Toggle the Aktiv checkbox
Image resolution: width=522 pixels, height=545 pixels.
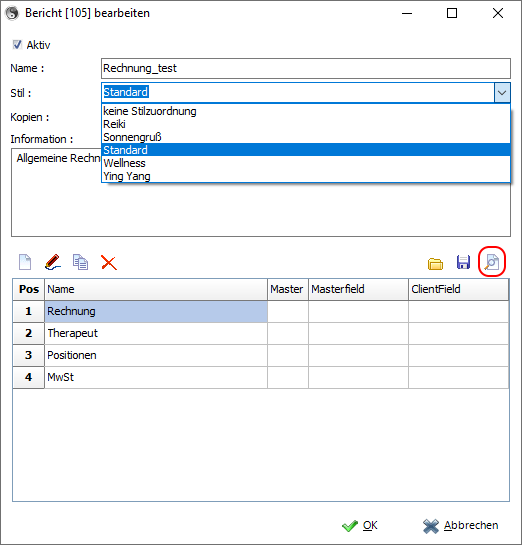pyautogui.click(x=17, y=45)
